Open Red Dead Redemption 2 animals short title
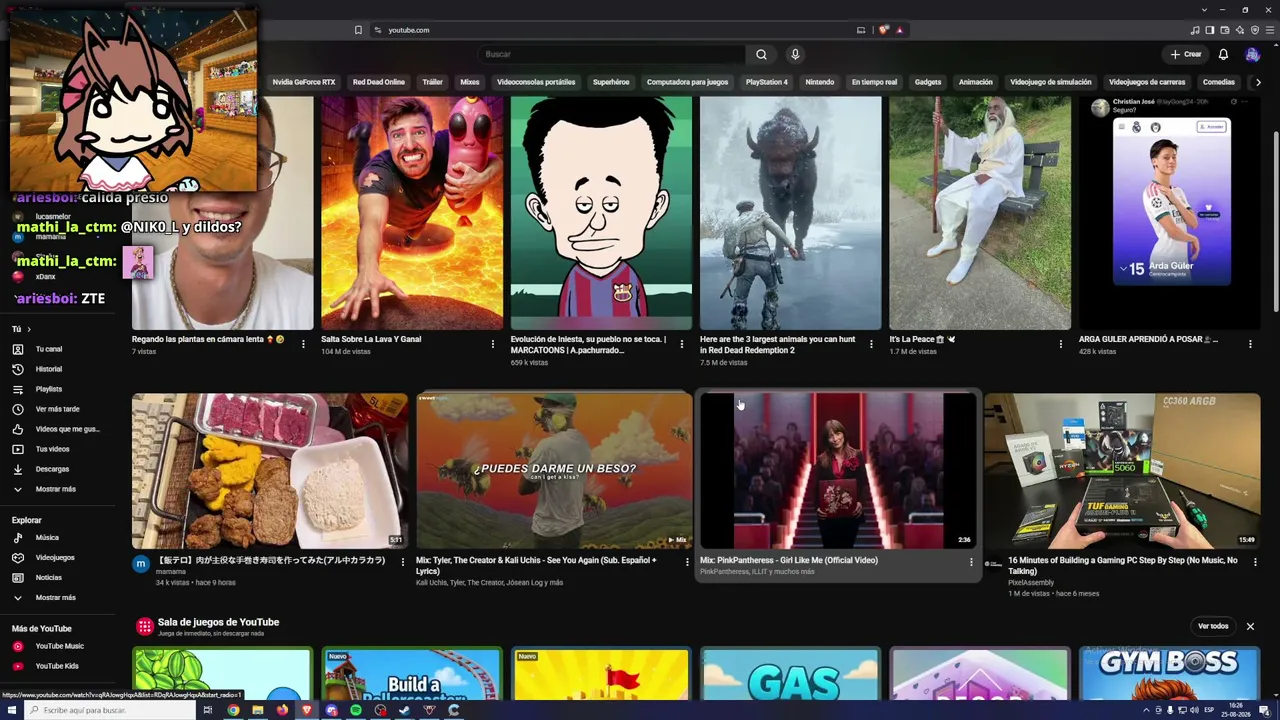The width and height of the screenshot is (1280, 720). point(777,345)
